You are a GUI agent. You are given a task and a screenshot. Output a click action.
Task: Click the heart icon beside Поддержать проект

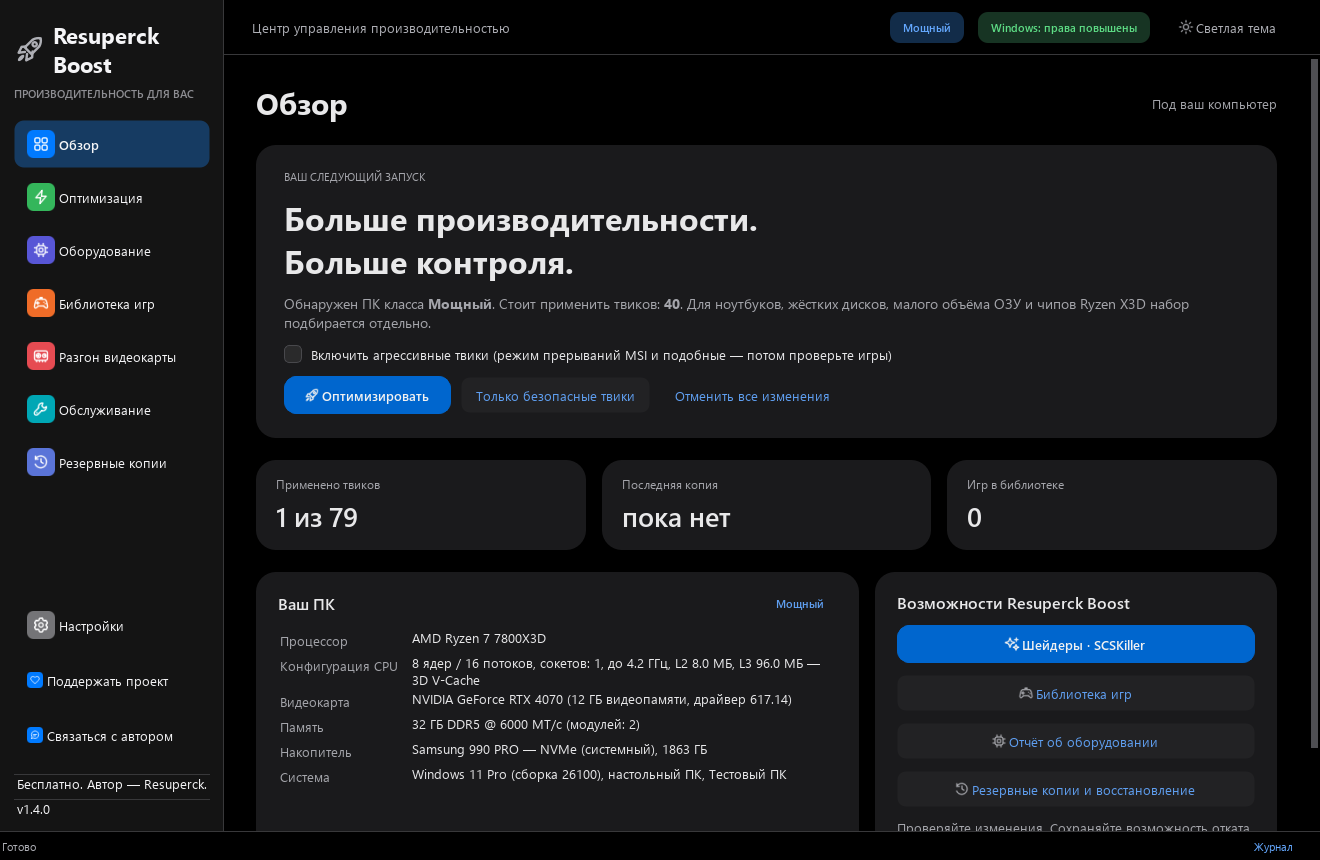[35, 681]
